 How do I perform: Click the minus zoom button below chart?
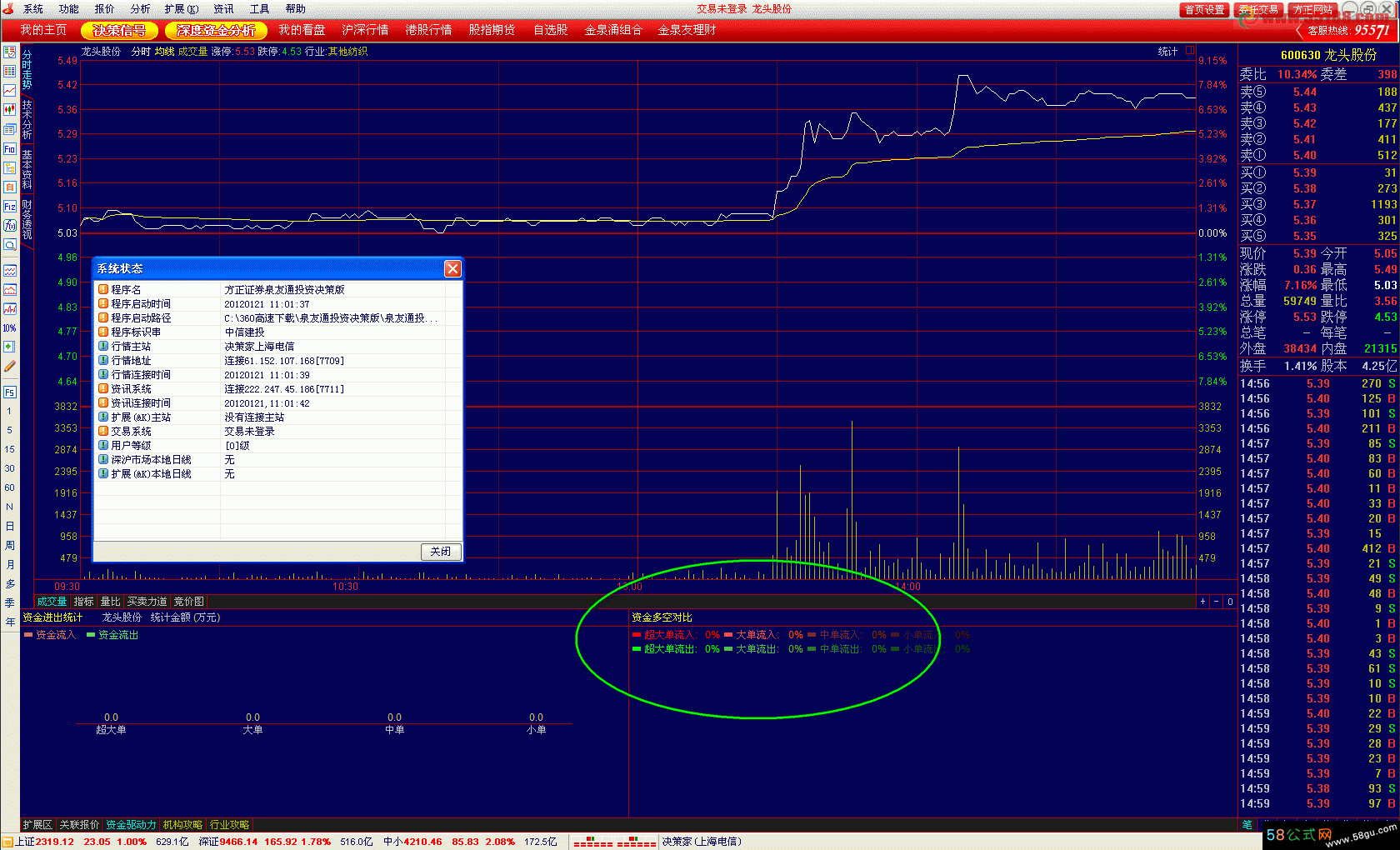pos(1216,602)
